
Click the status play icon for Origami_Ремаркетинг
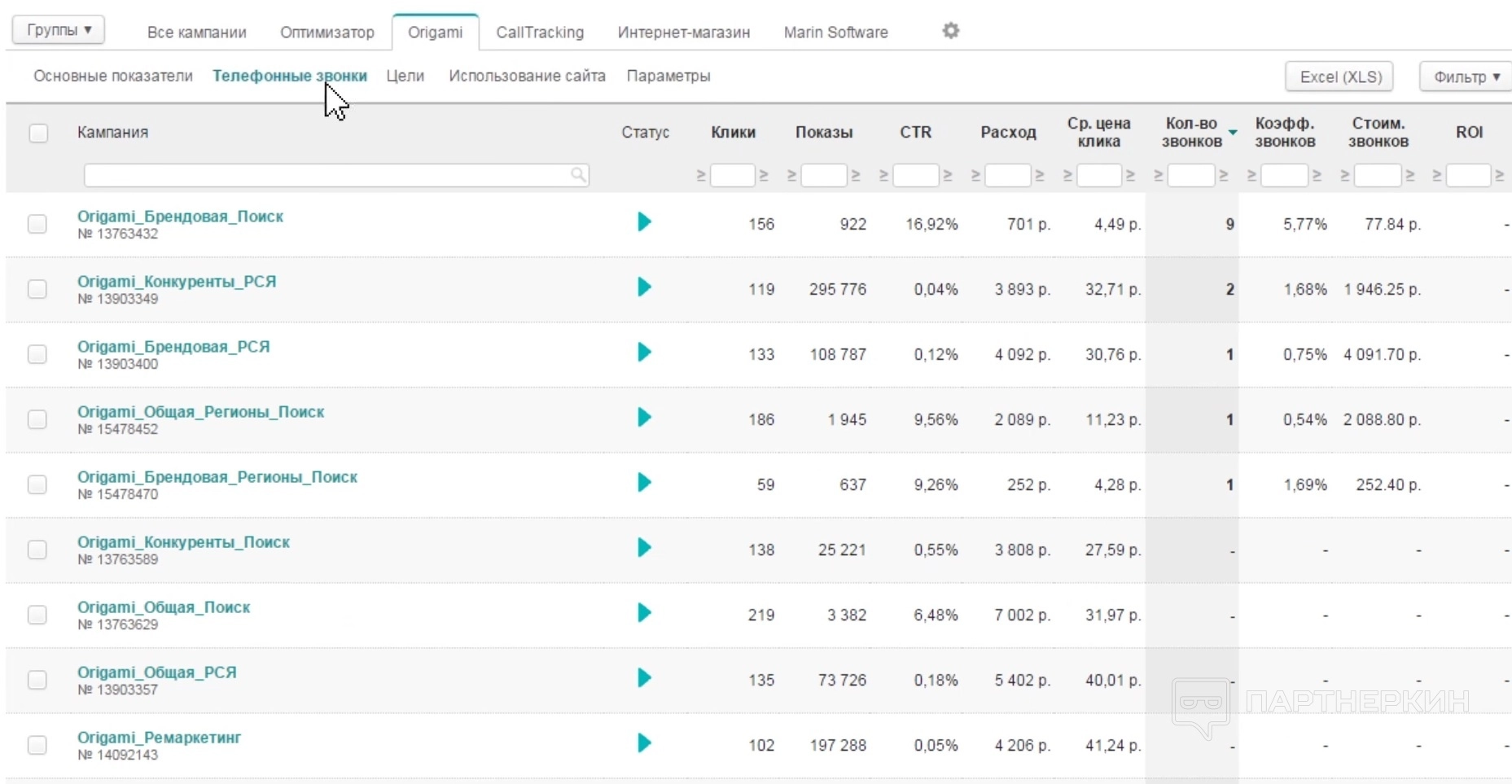(x=644, y=742)
